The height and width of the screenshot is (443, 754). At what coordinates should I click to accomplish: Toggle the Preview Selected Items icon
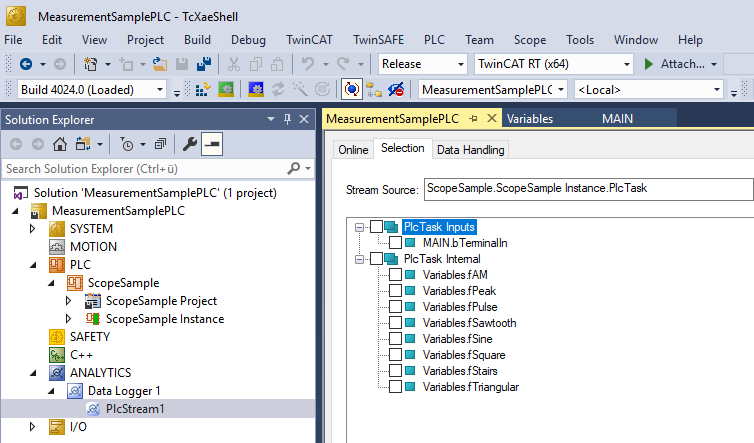click(212, 144)
